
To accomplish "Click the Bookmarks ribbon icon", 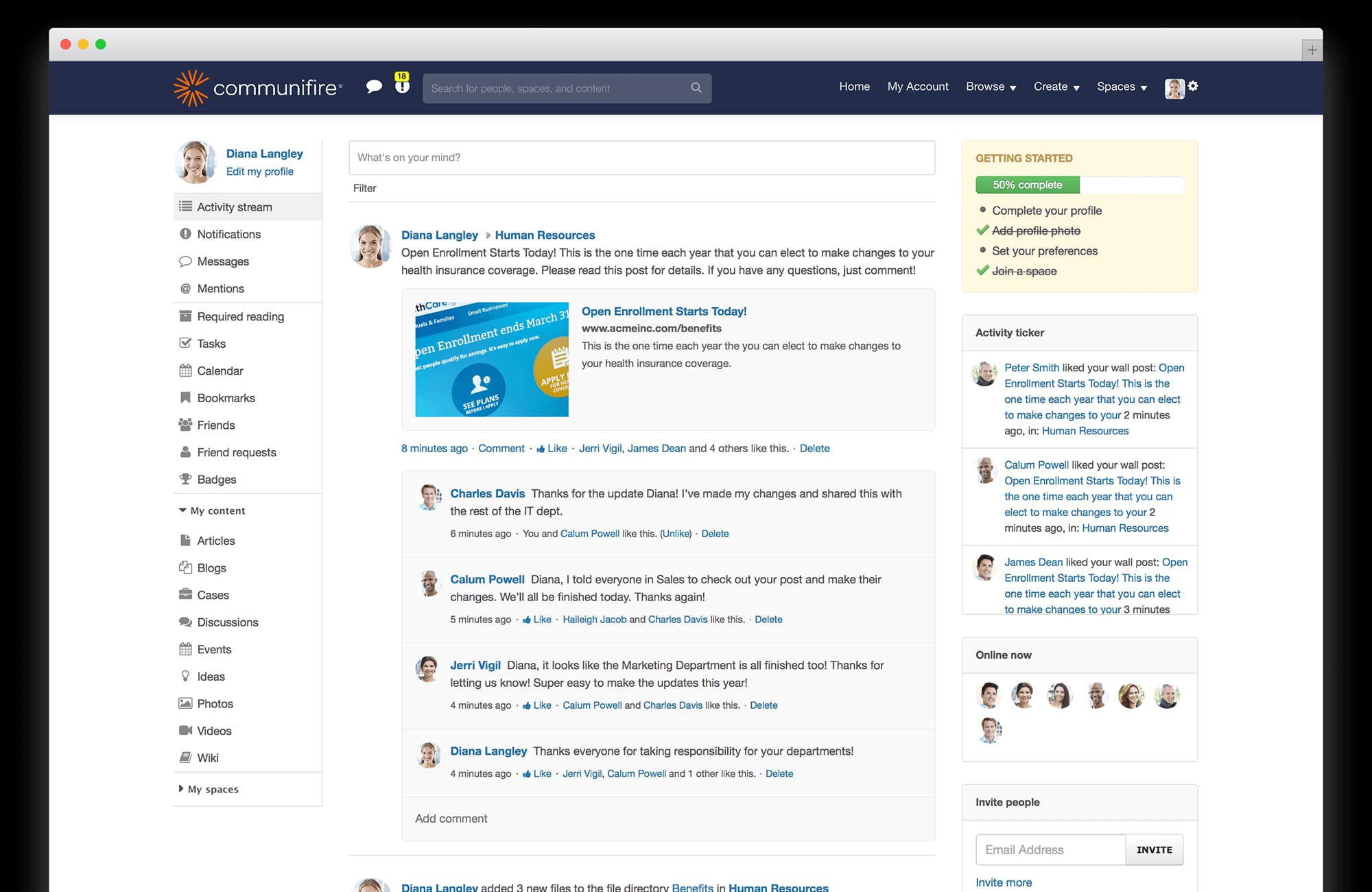I will pyautogui.click(x=185, y=397).
